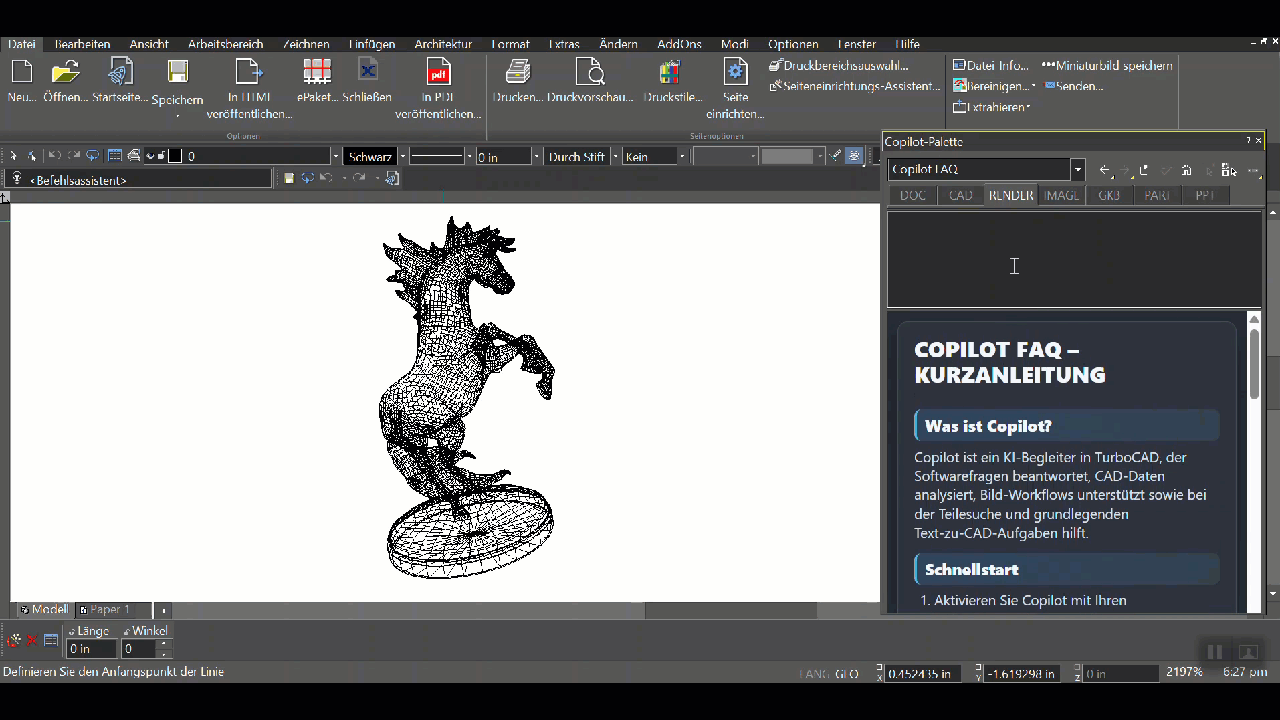Click Miniaturbild speichern button

click(x=1108, y=65)
